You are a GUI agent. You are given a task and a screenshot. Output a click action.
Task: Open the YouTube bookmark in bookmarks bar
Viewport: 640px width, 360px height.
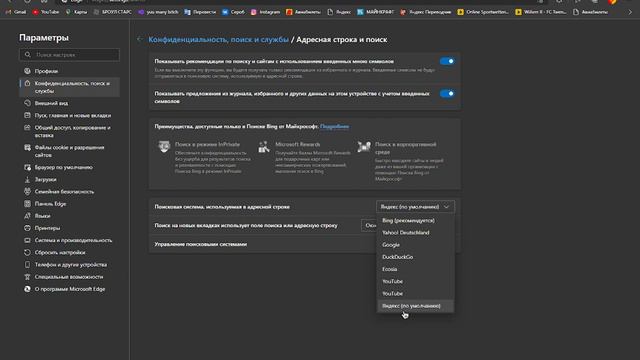(45, 12)
